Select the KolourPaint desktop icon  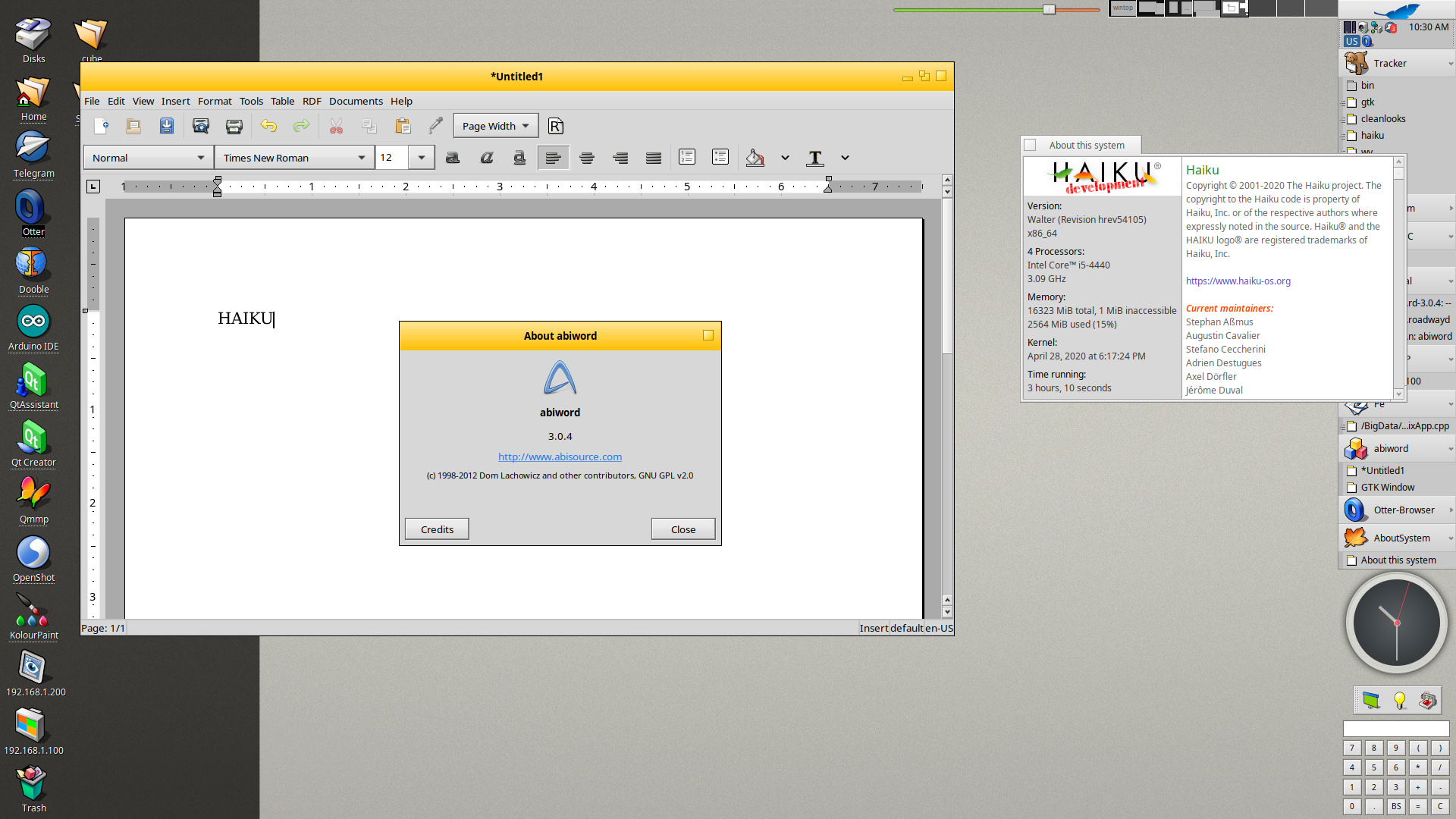point(33,617)
